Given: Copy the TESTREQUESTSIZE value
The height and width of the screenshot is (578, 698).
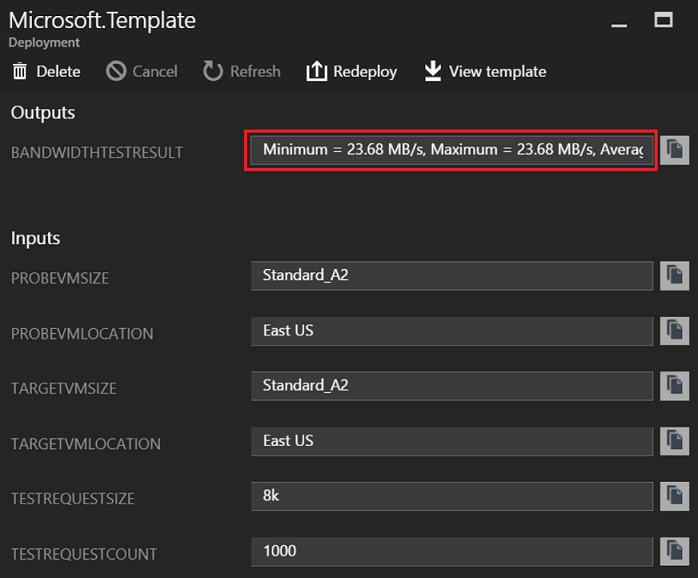Looking at the screenshot, I should (674, 496).
